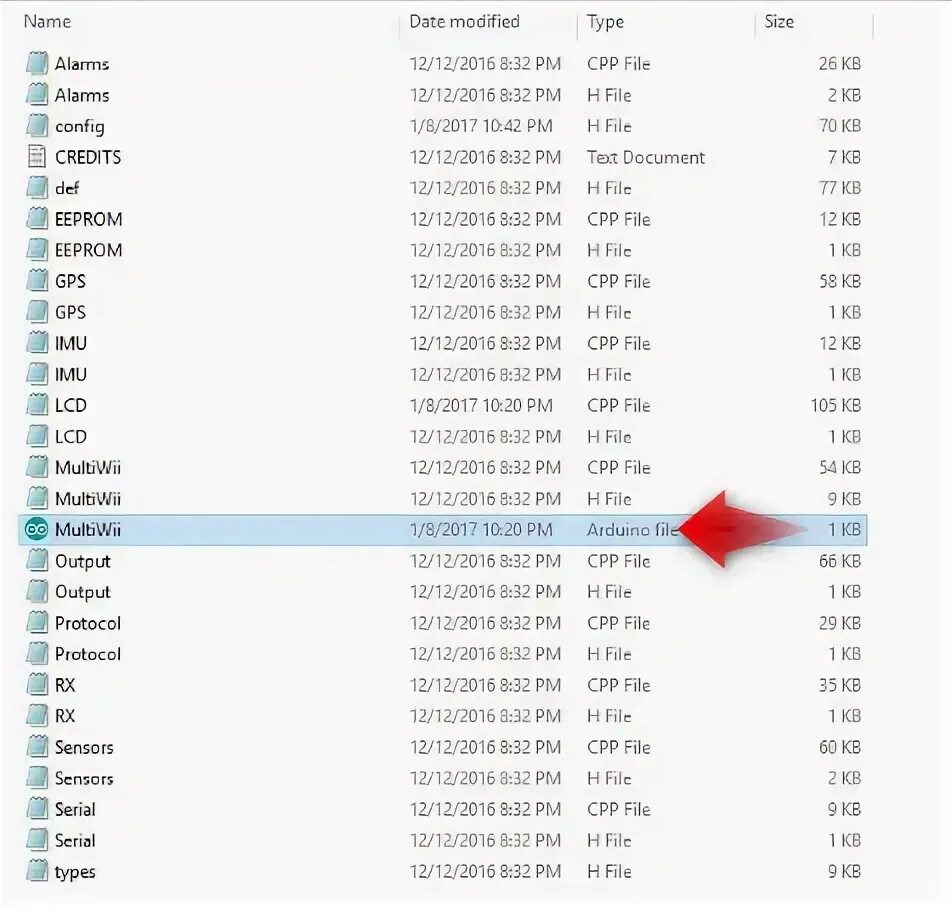
Task: Click the 54 KB size value
Action: pyautogui.click(x=840, y=467)
